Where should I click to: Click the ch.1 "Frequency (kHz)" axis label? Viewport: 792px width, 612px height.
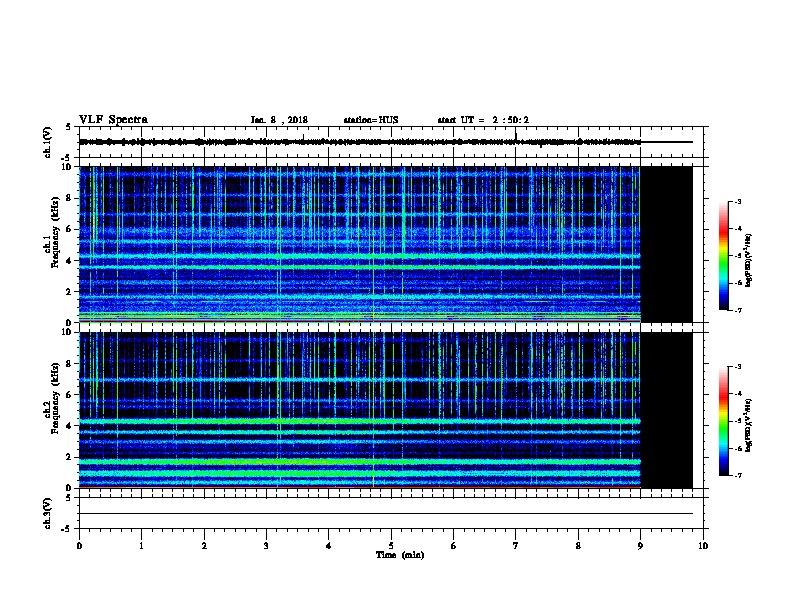coord(55,232)
